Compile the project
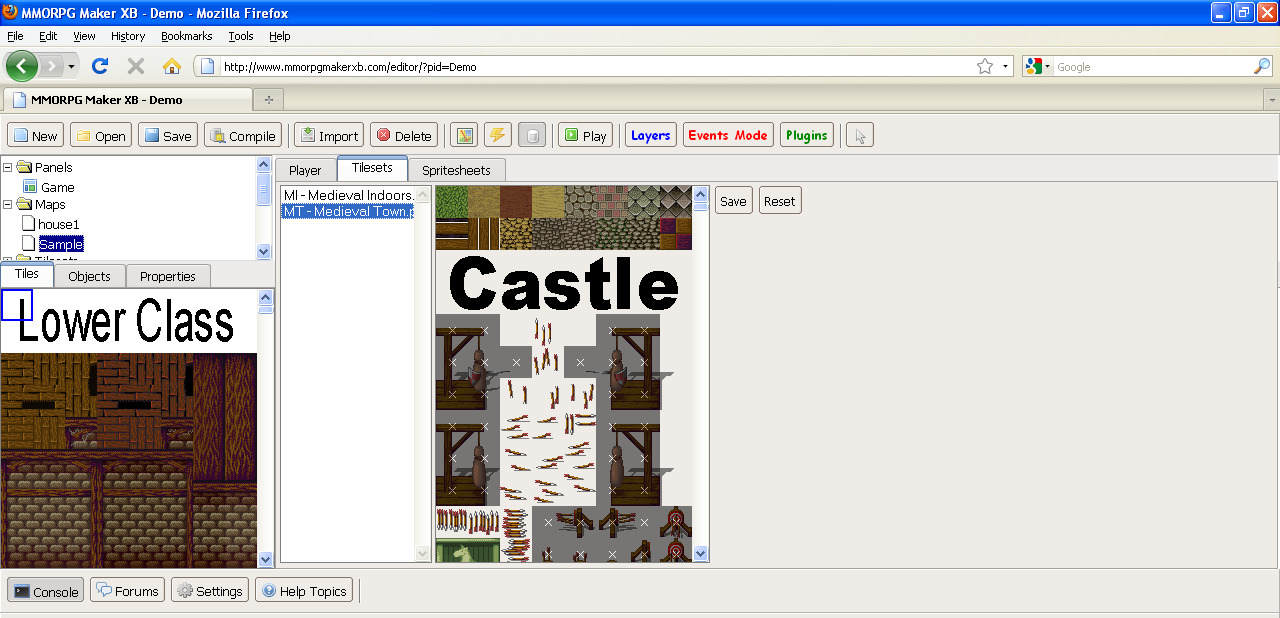The height and width of the screenshot is (618, 1280). 243,135
